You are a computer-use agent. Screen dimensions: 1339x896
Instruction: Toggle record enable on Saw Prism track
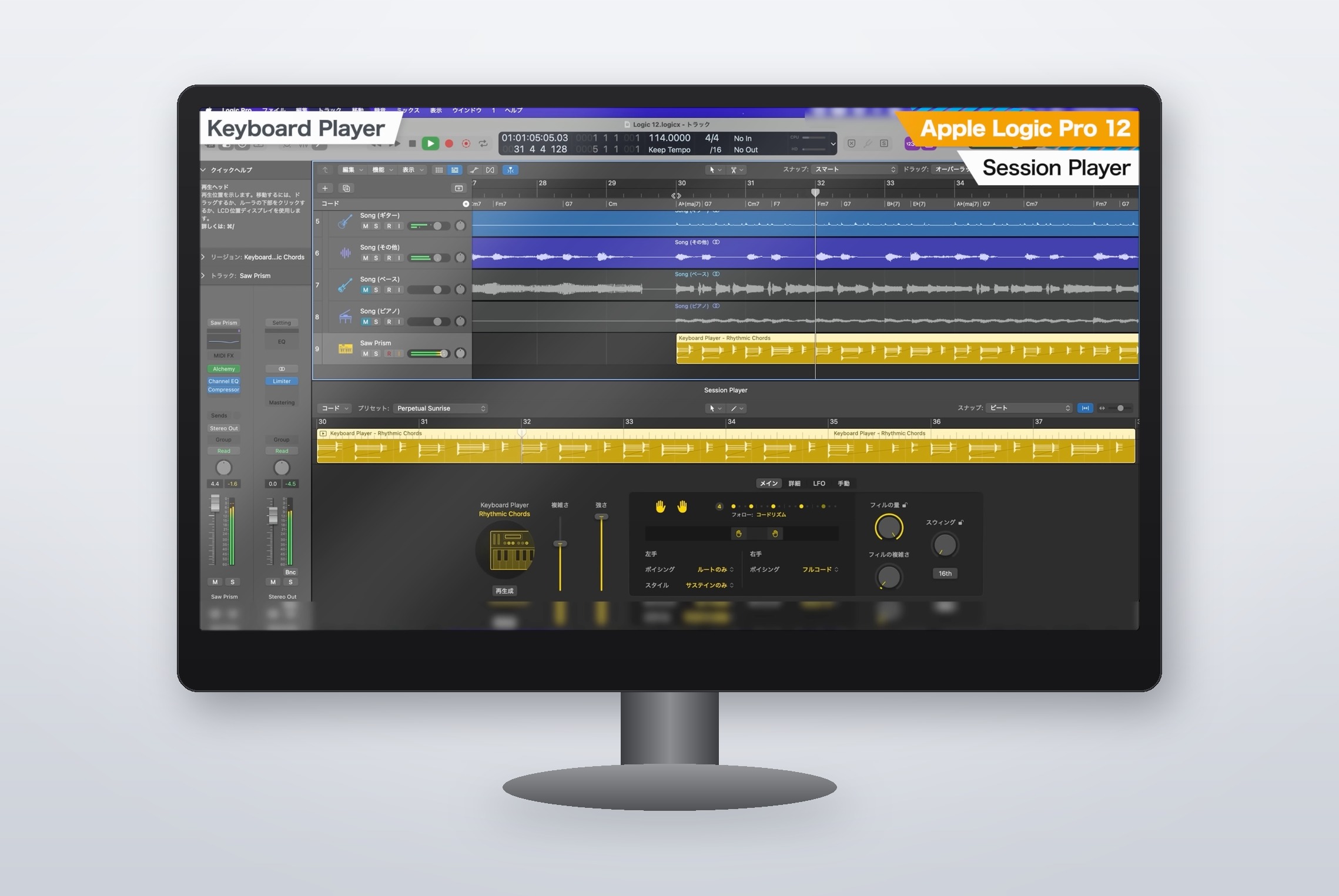coord(389,354)
